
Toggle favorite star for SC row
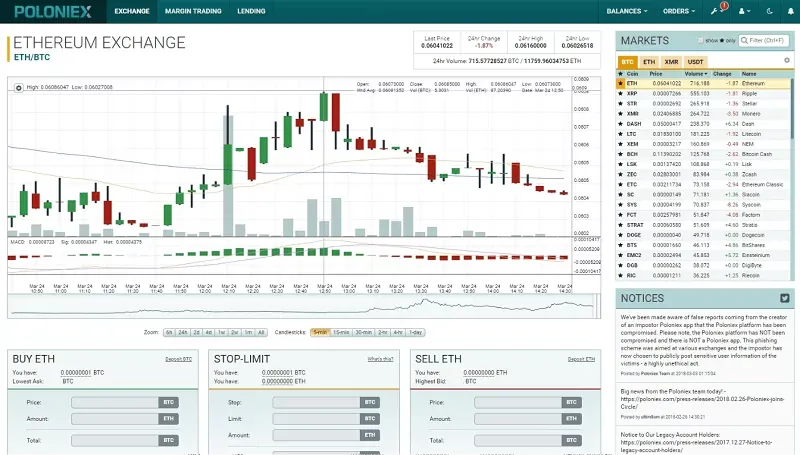click(x=620, y=194)
